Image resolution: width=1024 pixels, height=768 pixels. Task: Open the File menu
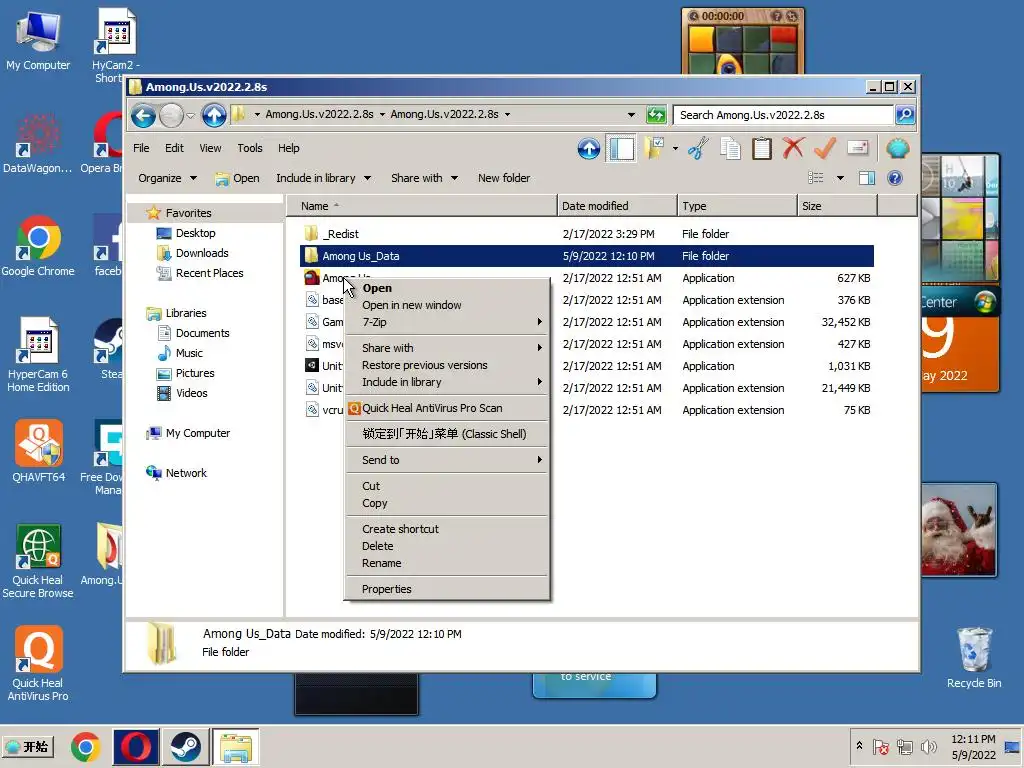(141, 148)
